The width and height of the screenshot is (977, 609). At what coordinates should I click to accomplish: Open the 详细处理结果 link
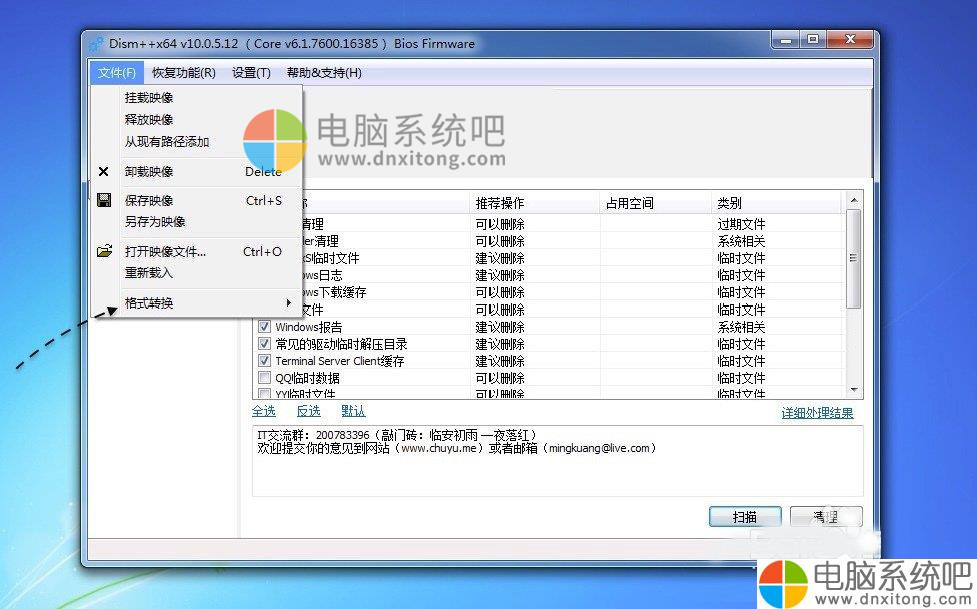(x=817, y=413)
